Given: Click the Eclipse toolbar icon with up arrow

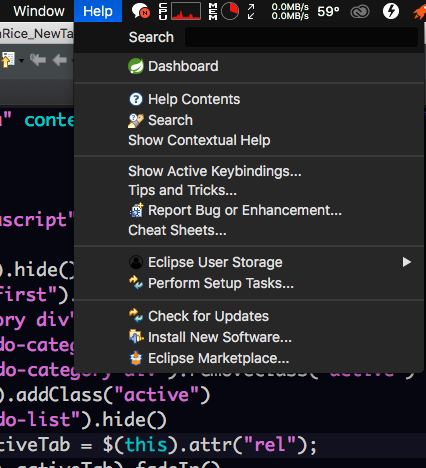Looking at the screenshot, I should pos(8,60).
